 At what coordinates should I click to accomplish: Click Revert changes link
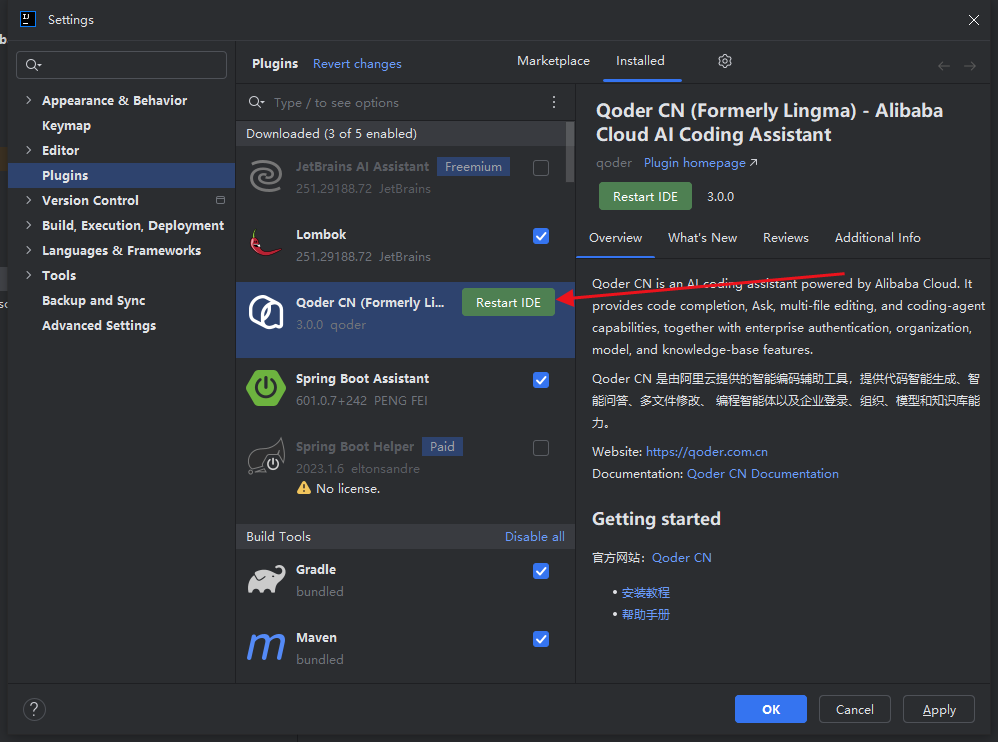(x=357, y=64)
